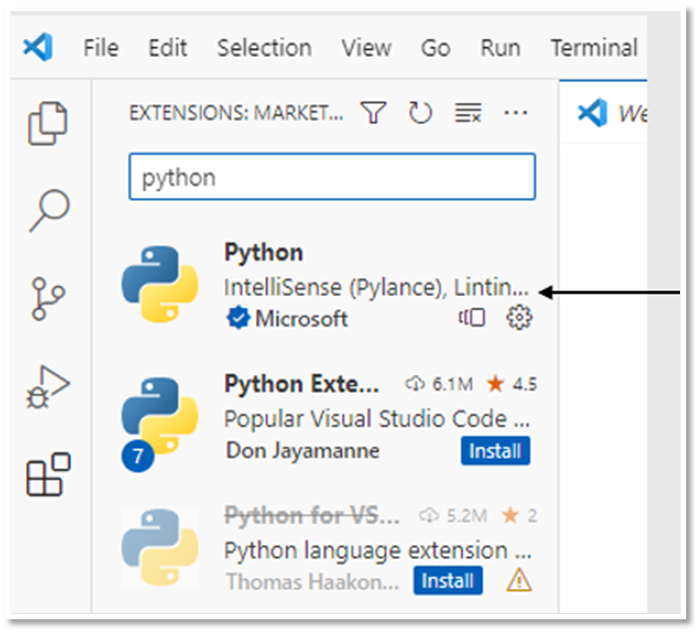Click the deprecated warning triangle icon
699x632 pixels.
[x=519, y=580]
